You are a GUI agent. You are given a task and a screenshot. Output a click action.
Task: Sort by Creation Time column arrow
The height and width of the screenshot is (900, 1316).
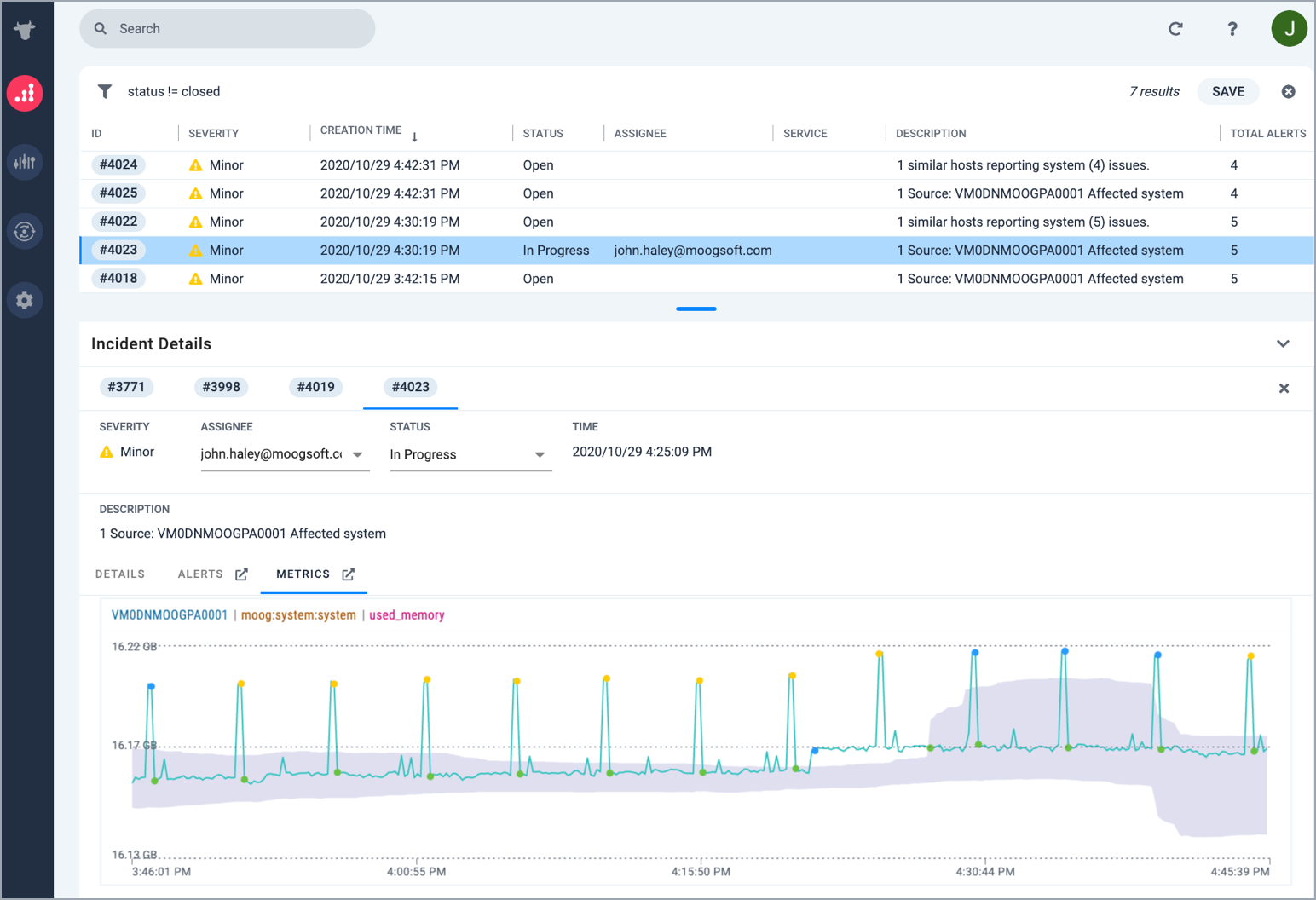[414, 136]
